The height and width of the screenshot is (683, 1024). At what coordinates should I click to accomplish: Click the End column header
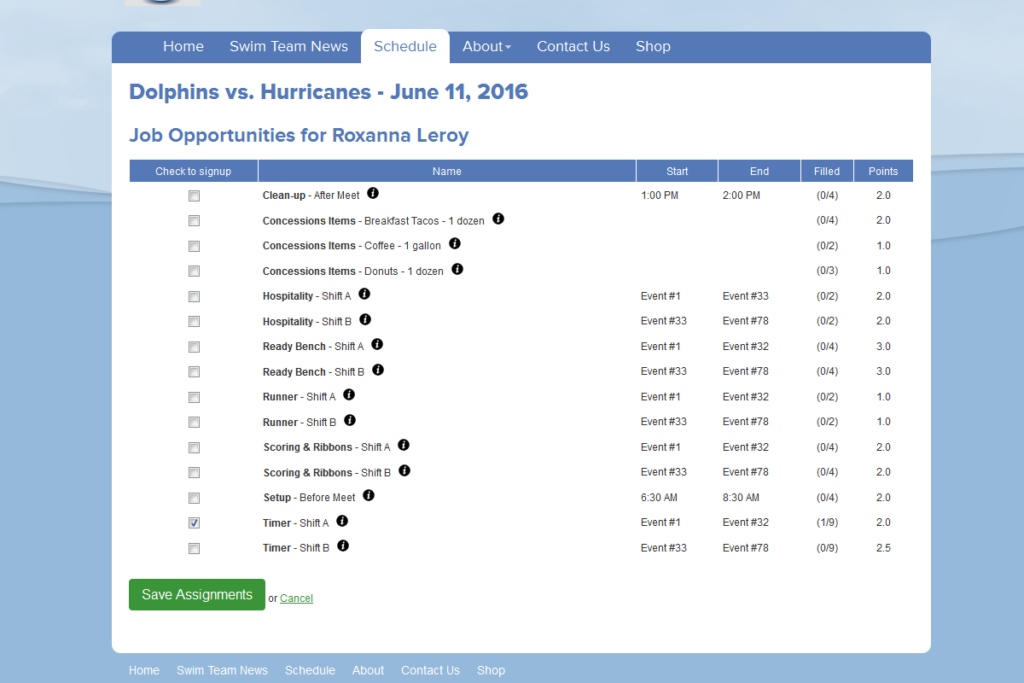coord(760,171)
